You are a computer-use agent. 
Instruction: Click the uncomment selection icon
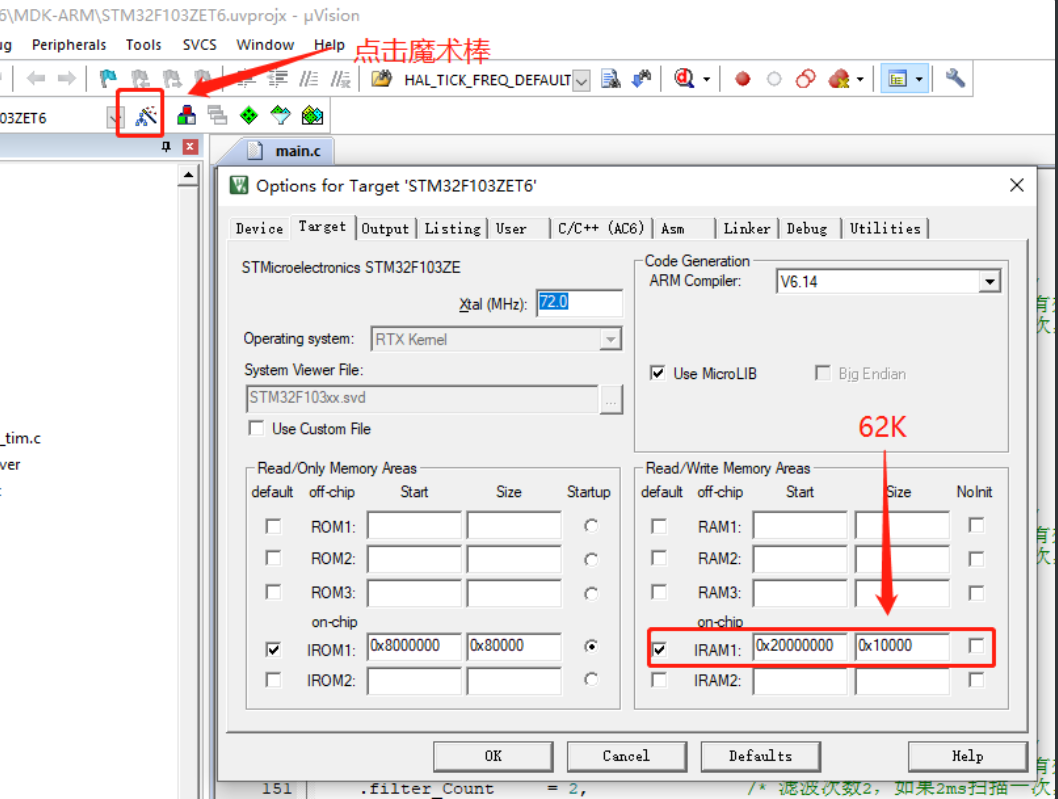tap(340, 80)
